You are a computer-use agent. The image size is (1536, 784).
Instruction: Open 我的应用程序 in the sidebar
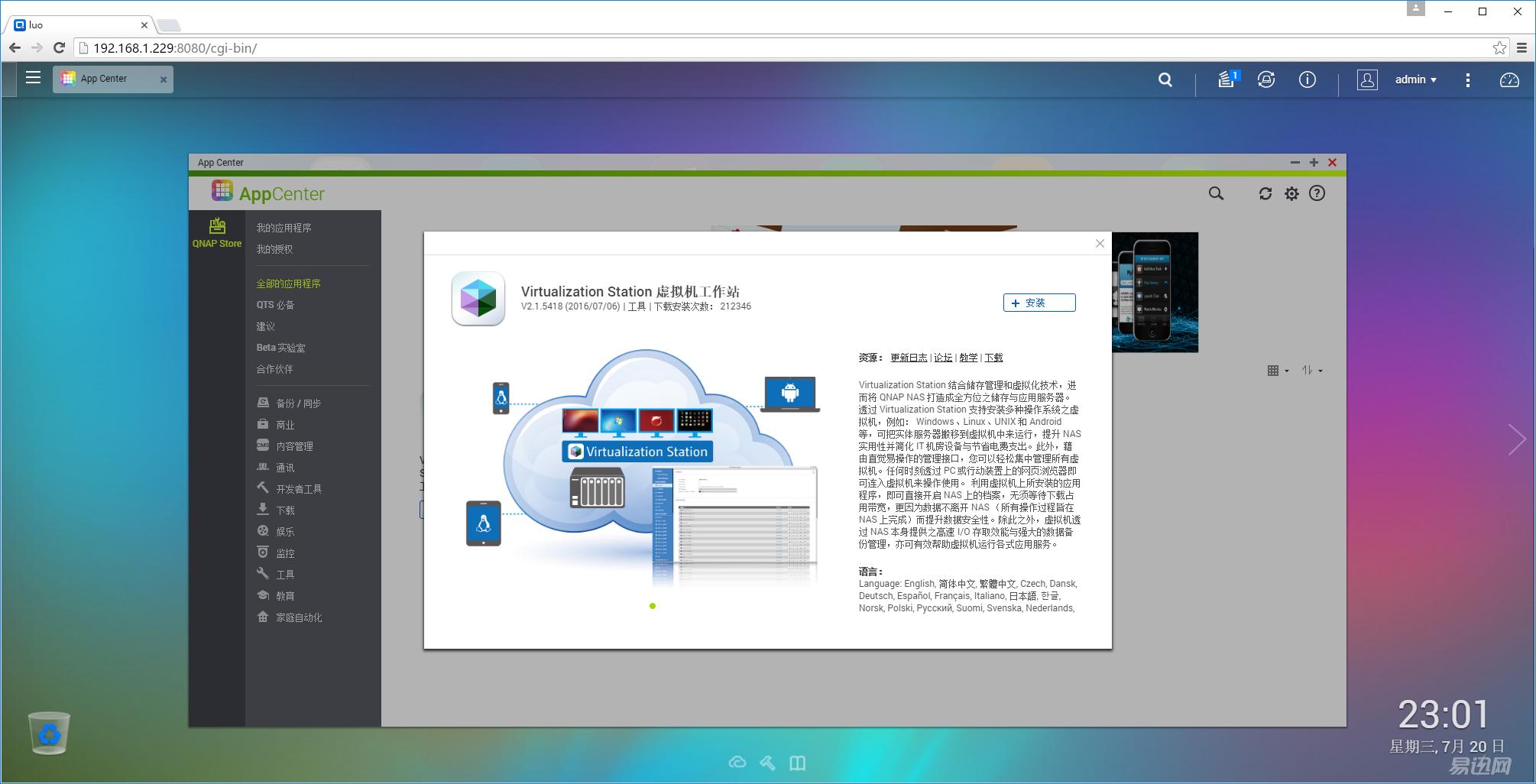coord(284,228)
